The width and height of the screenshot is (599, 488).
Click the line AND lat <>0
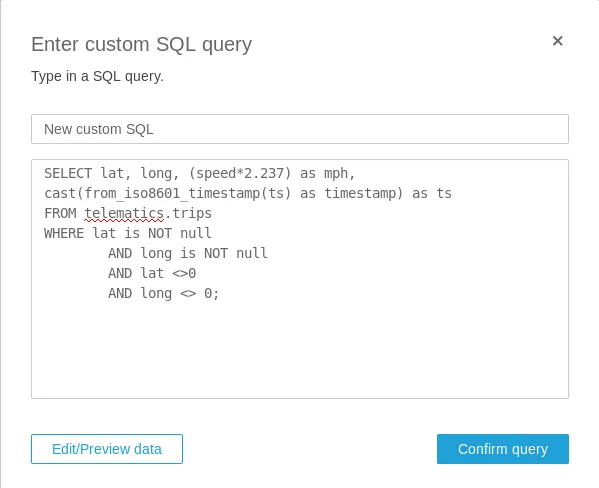[152, 273]
